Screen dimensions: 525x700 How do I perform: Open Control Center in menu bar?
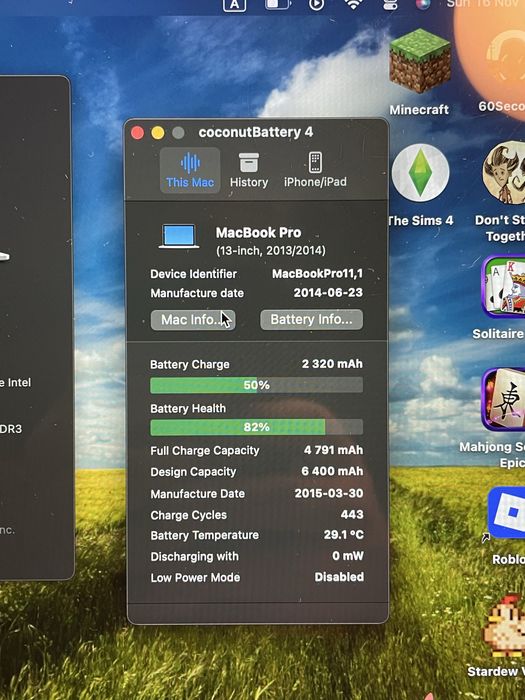pyautogui.click(x=390, y=4)
